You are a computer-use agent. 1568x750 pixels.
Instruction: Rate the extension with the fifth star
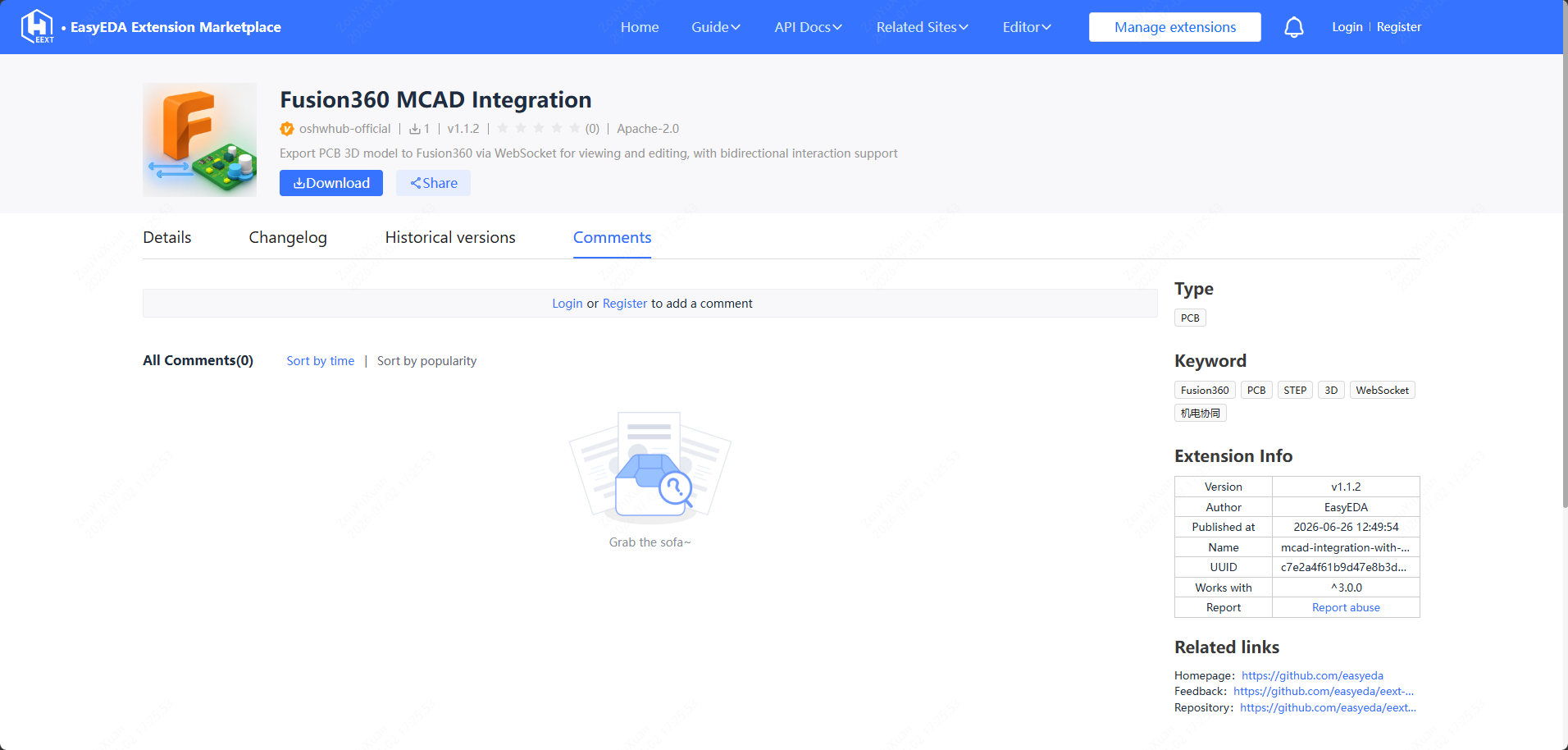tap(575, 128)
